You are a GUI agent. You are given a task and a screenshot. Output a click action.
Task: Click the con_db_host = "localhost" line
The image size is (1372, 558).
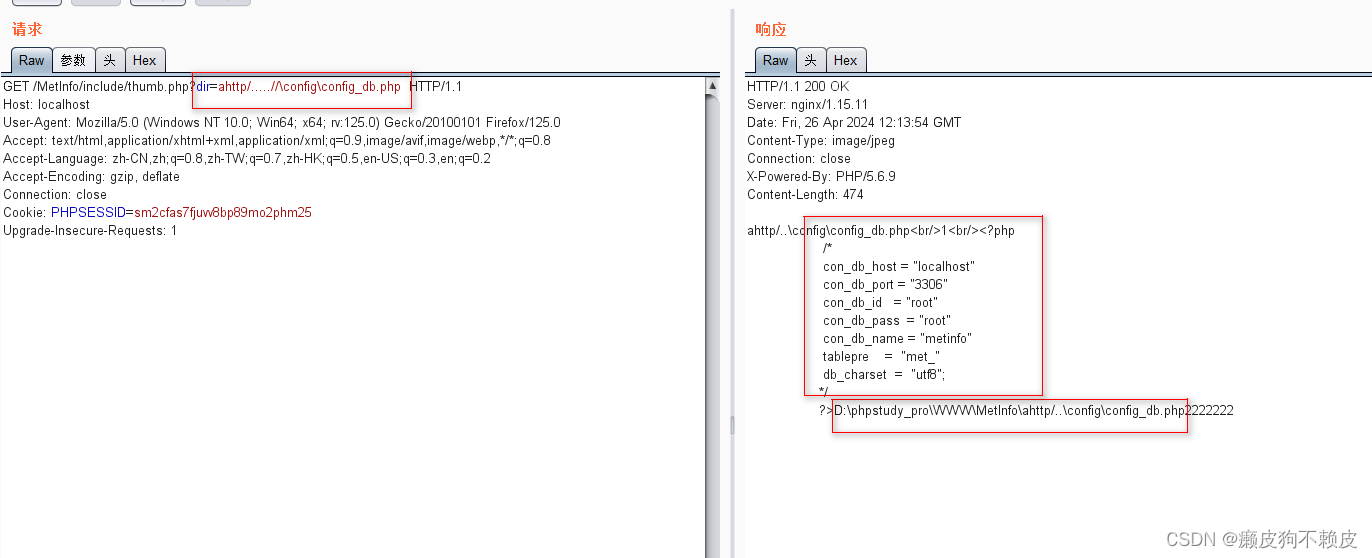[899, 267]
